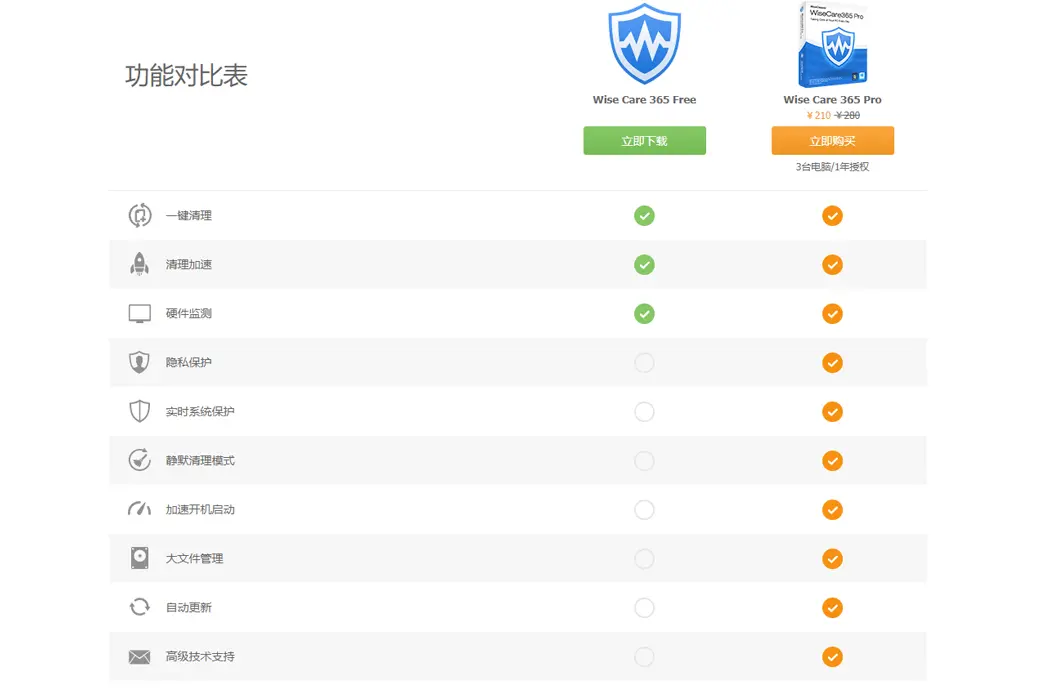The width and height of the screenshot is (1040, 700).
Task: Click empty circle for 高级技术支持 in Free column
Action: click(644, 657)
